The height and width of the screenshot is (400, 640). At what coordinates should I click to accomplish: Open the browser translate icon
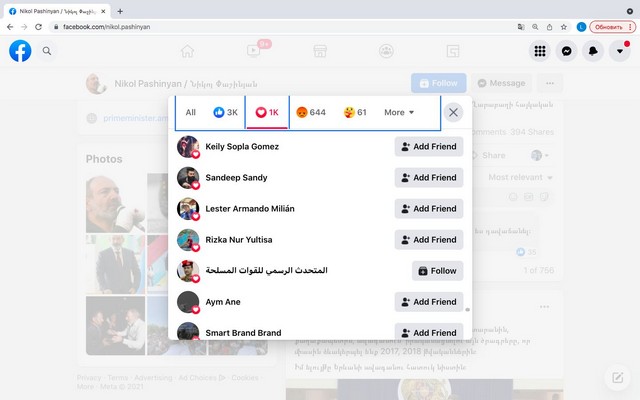[x=521, y=27]
